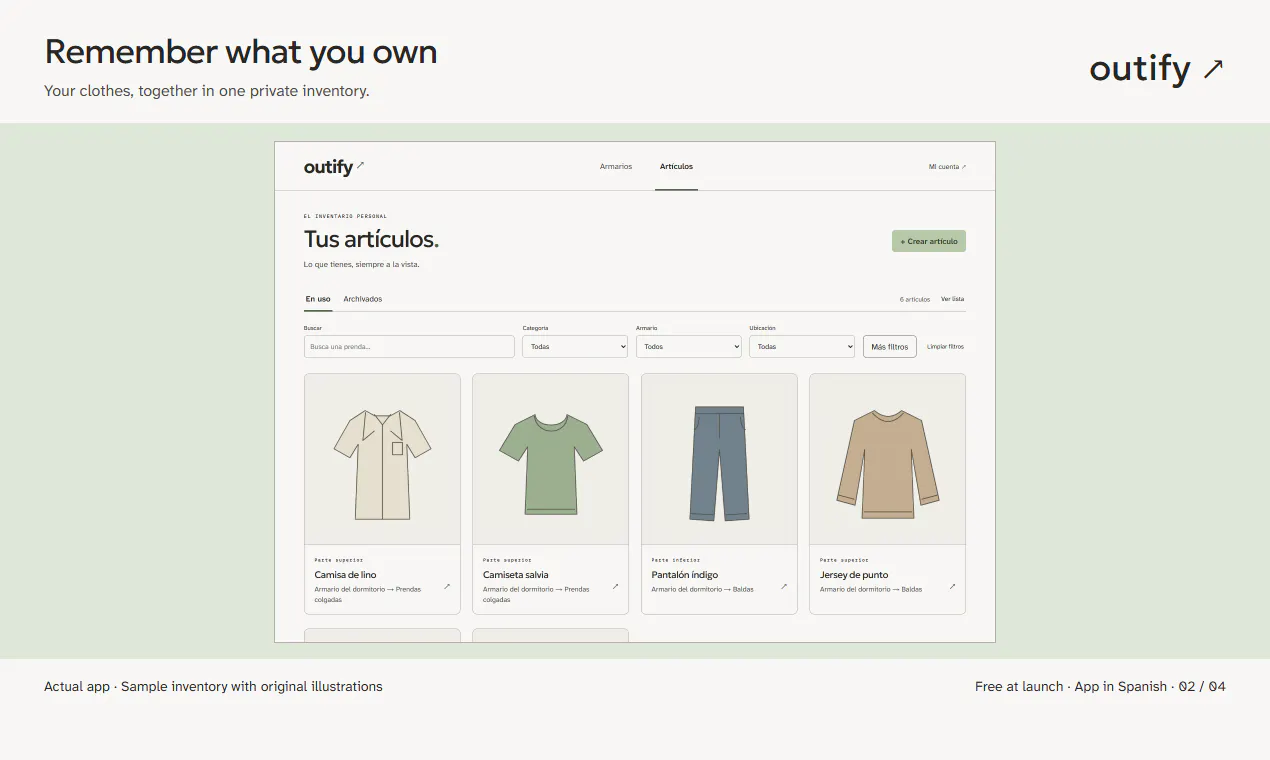1270x760 pixels.
Task: Switch to the En uso tab
Action: click(x=318, y=299)
